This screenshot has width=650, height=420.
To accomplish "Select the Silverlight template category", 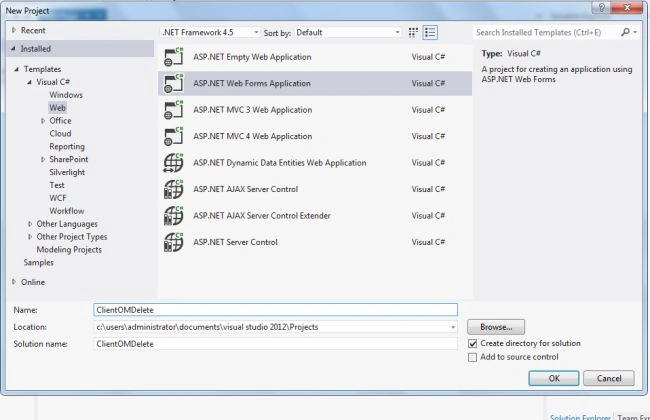I will pyautogui.click(x=67, y=172).
